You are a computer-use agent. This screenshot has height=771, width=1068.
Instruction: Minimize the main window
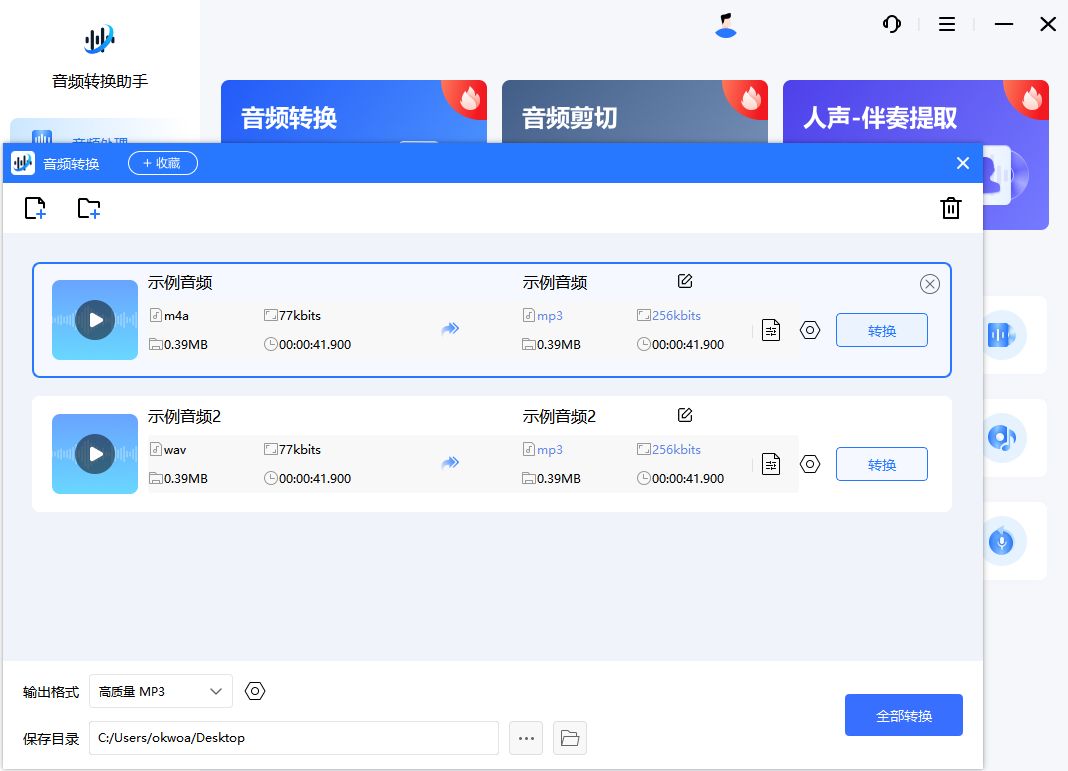(x=1003, y=25)
